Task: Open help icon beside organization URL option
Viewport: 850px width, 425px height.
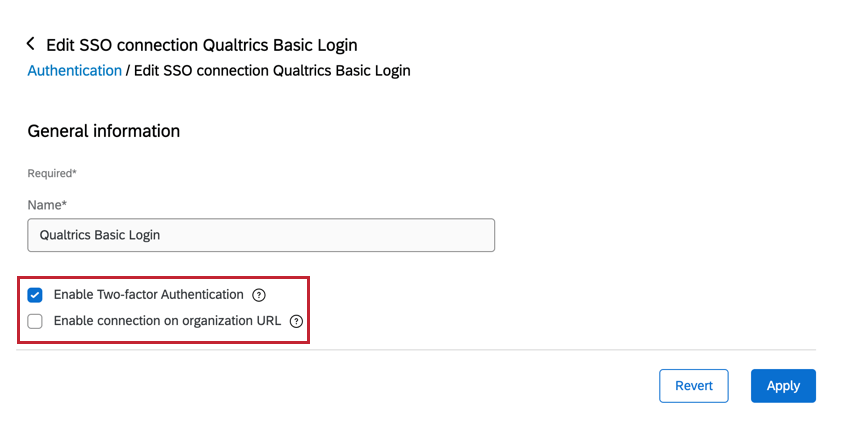Action: [x=296, y=322]
